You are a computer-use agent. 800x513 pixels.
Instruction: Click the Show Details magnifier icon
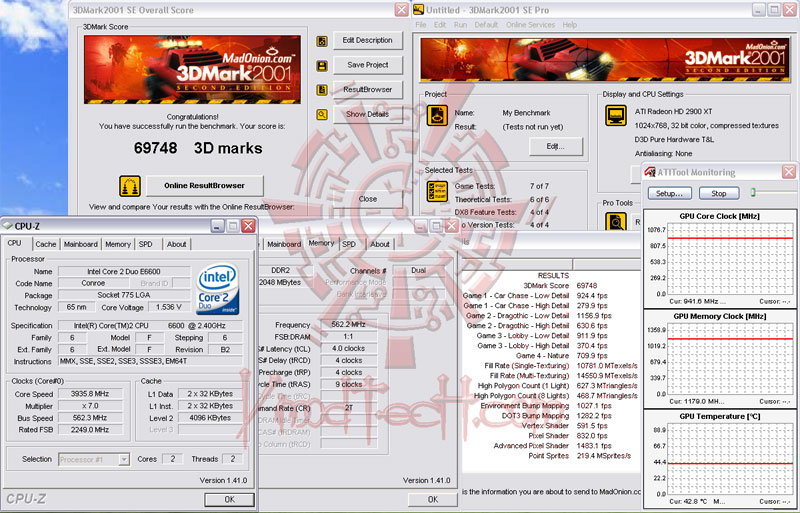click(322, 114)
